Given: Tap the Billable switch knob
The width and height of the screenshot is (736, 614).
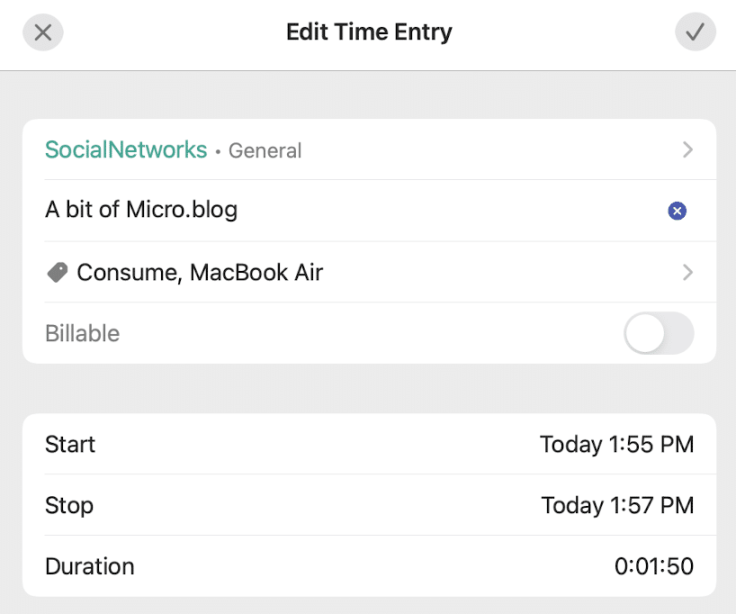Looking at the screenshot, I should 645,333.
